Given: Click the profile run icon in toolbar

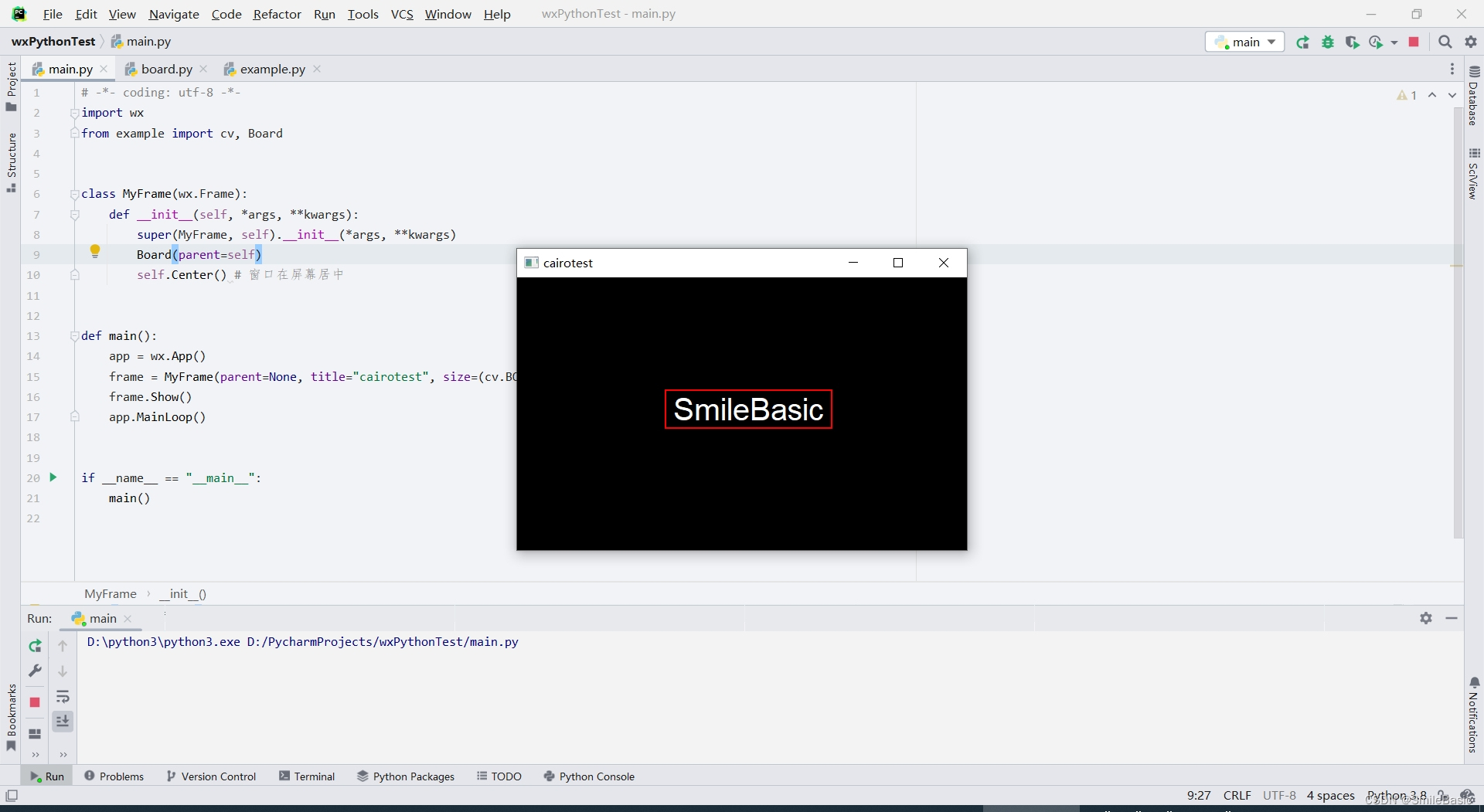Looking at the screenshot, I should point(1376,42).
